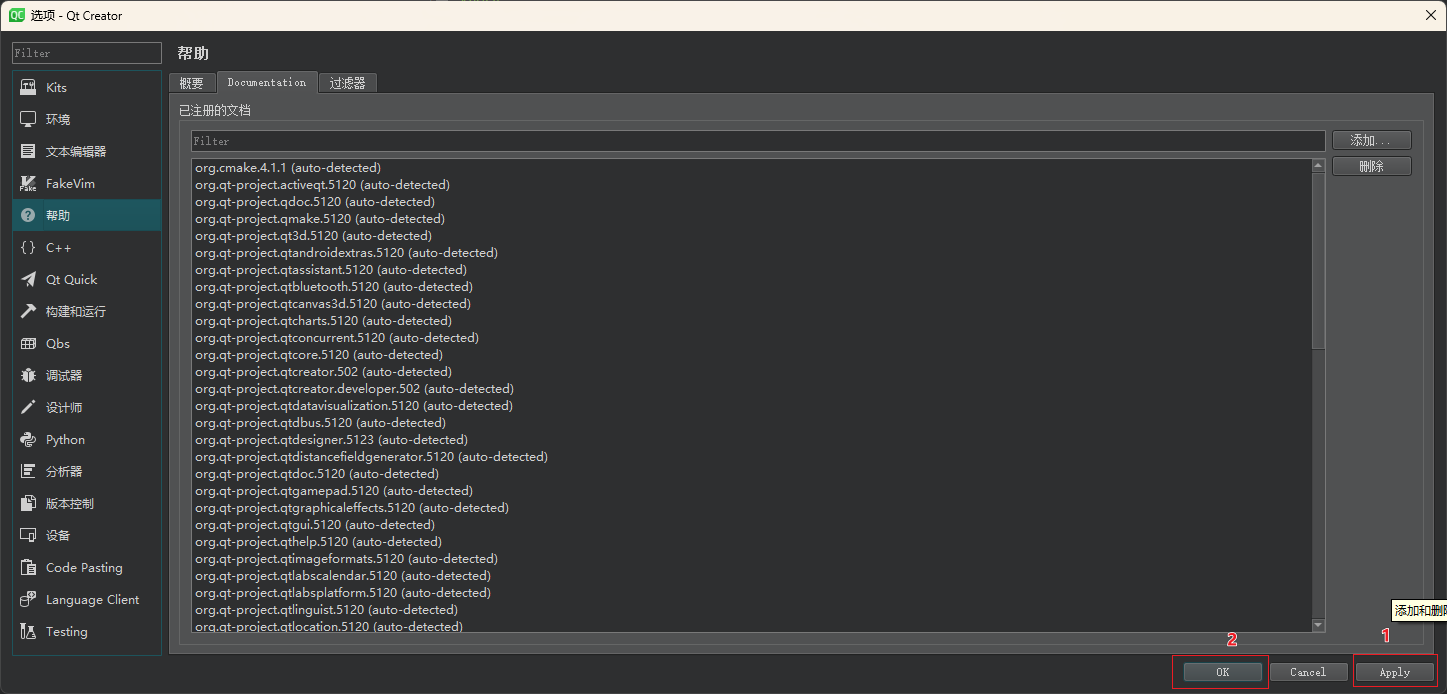Open the Python icon category
The height and width of the screenshot is (694, 1447).
tap(28, 440)
